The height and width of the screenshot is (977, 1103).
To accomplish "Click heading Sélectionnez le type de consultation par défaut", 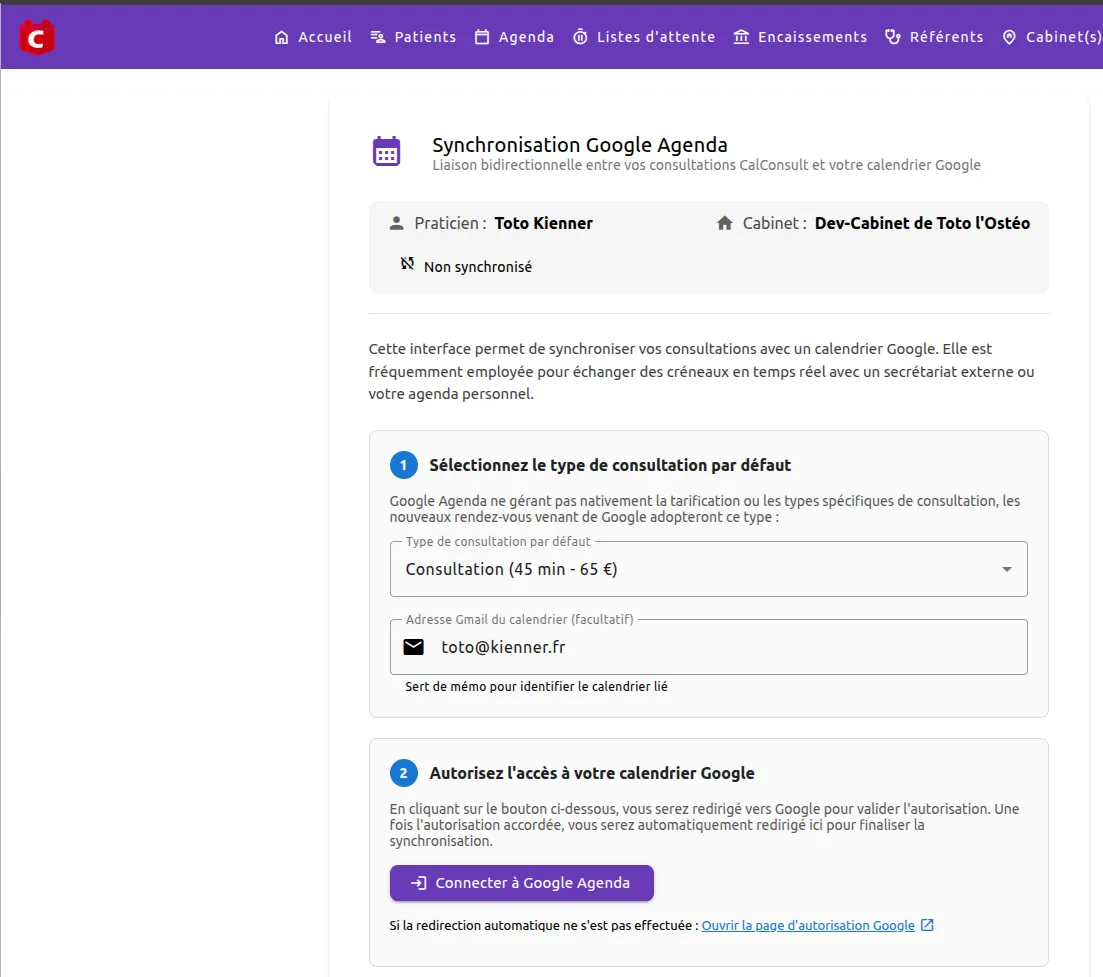I will point(610,466).
